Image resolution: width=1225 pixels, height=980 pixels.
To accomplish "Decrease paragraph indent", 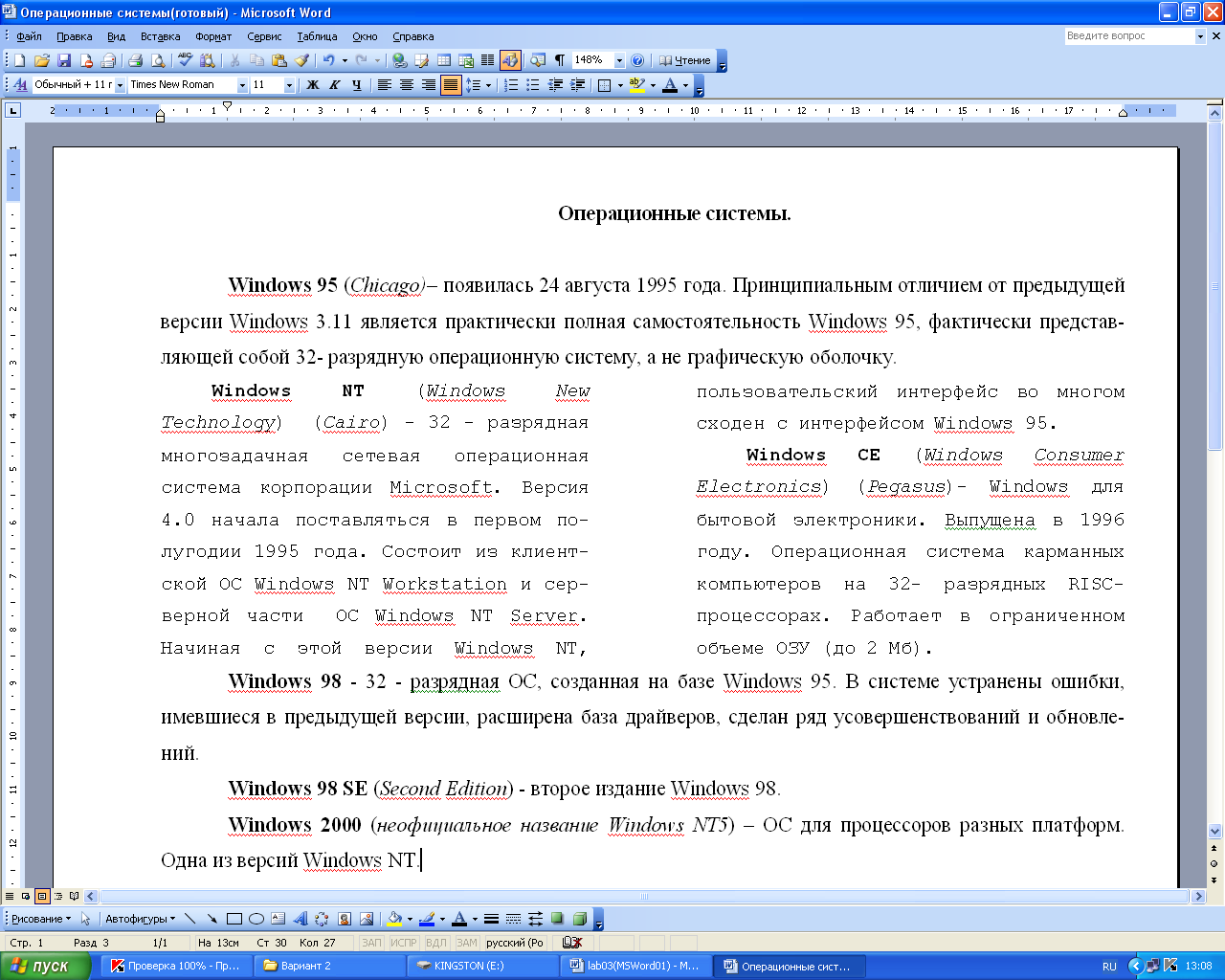I will click(x=555, y=85).
